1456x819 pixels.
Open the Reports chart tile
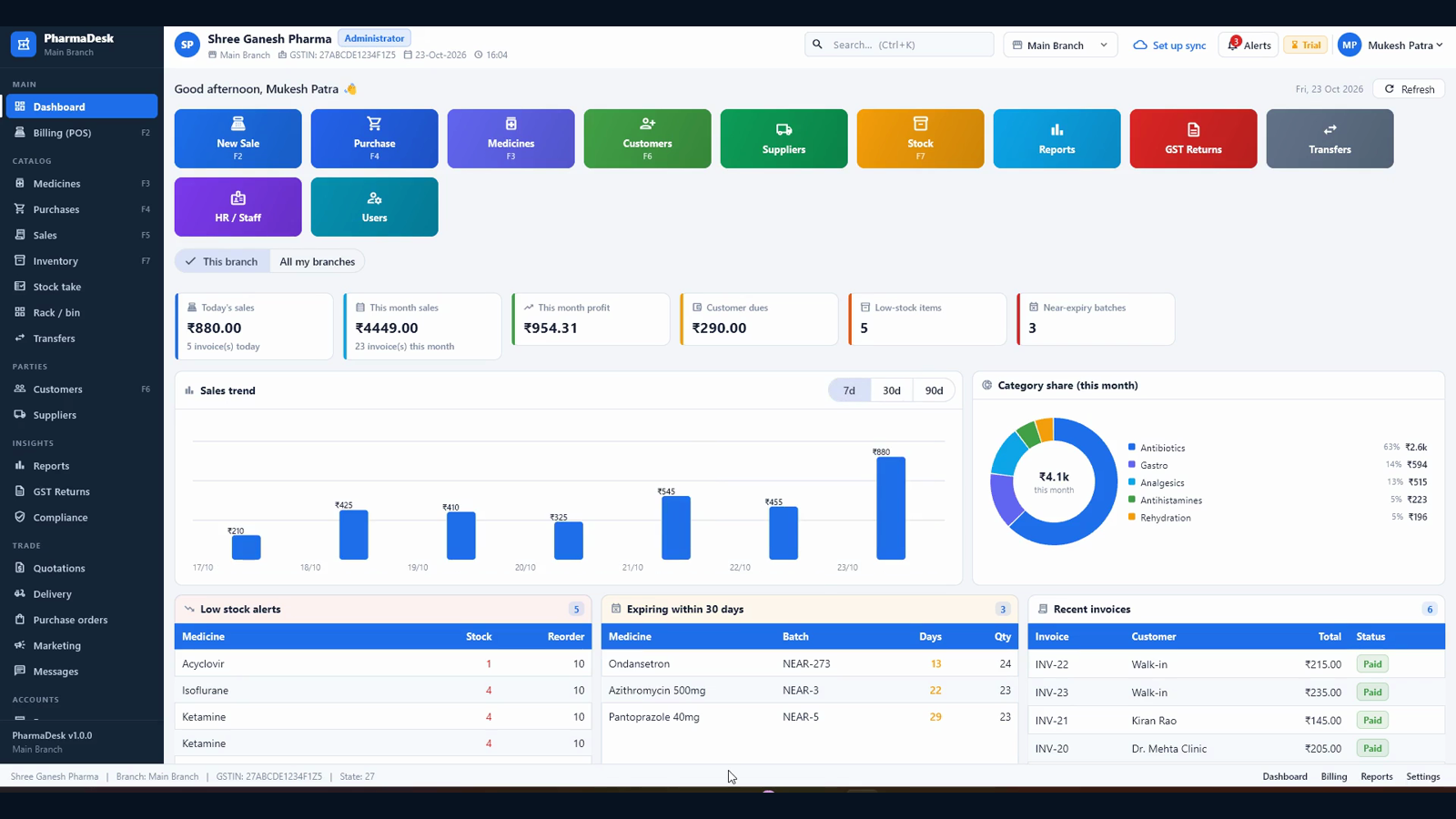coord(1057,138)
